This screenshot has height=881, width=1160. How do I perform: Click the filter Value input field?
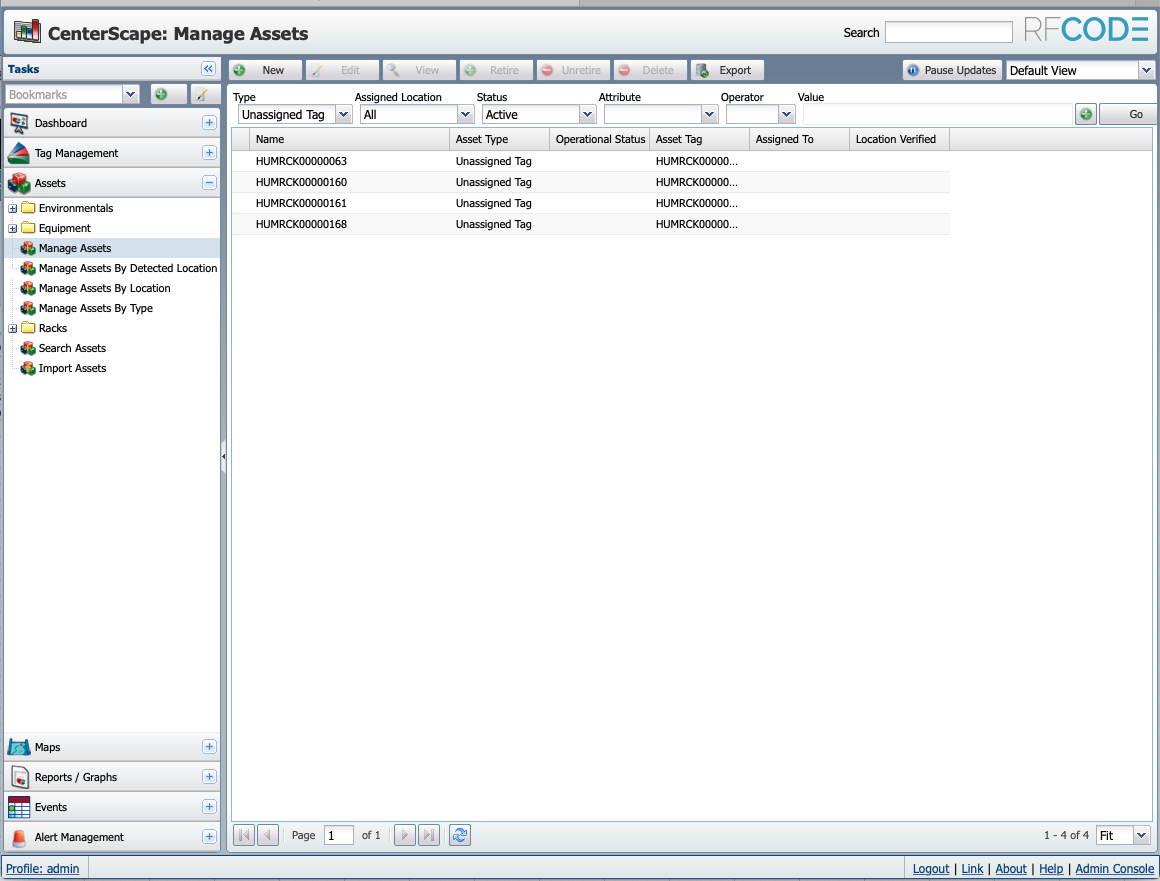click(x=937, y=114)
